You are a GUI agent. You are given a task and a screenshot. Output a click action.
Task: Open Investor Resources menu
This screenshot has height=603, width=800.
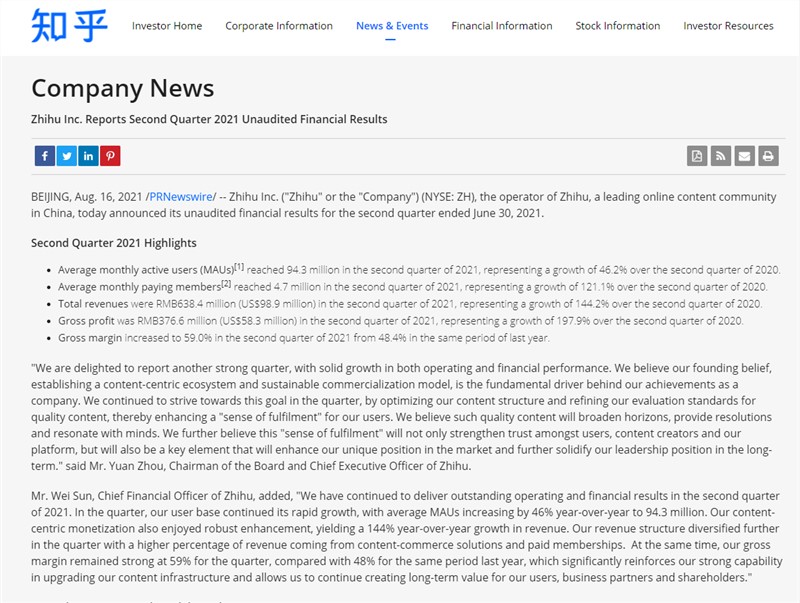728,26
